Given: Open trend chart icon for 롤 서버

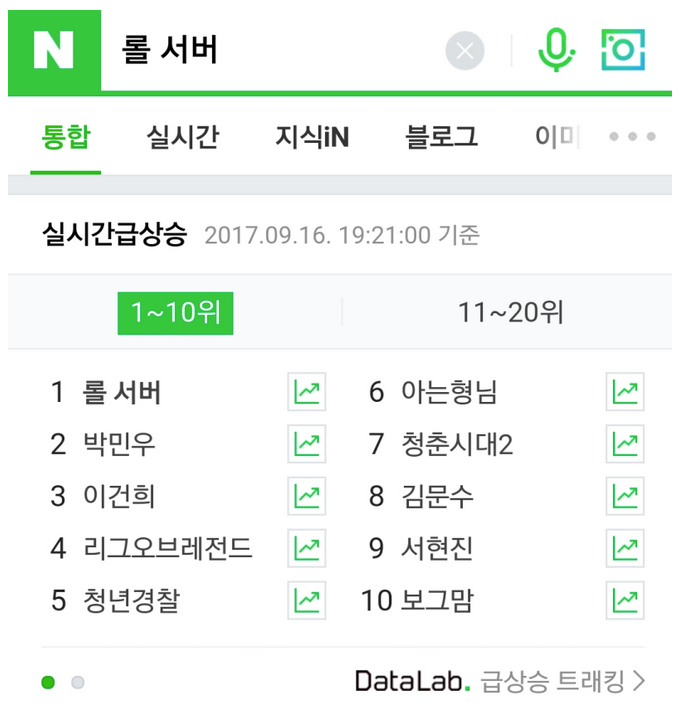Looking at the screenshot, I should [x=307, y=392].
